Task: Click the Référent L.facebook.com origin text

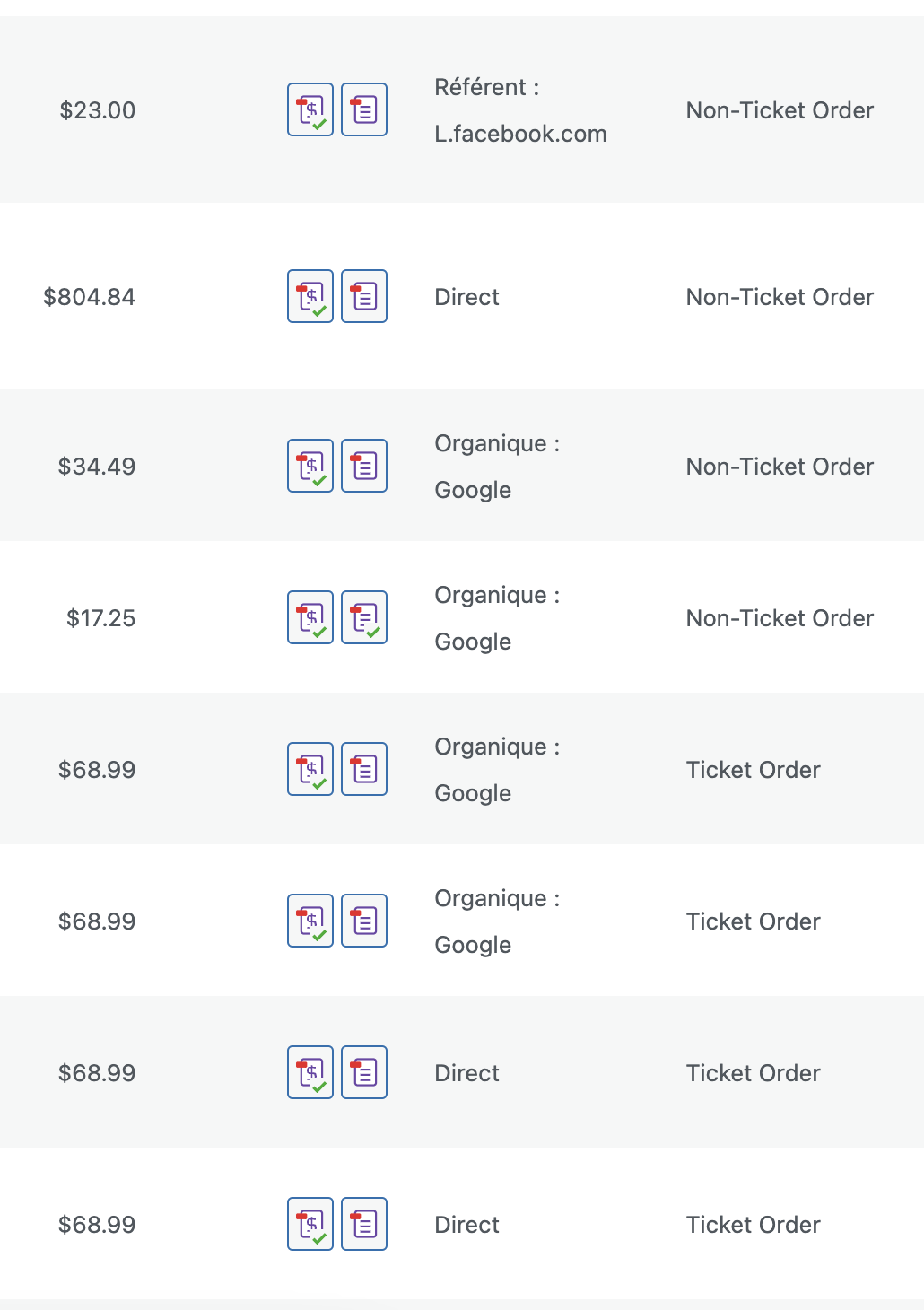Action: coord(520,110)
